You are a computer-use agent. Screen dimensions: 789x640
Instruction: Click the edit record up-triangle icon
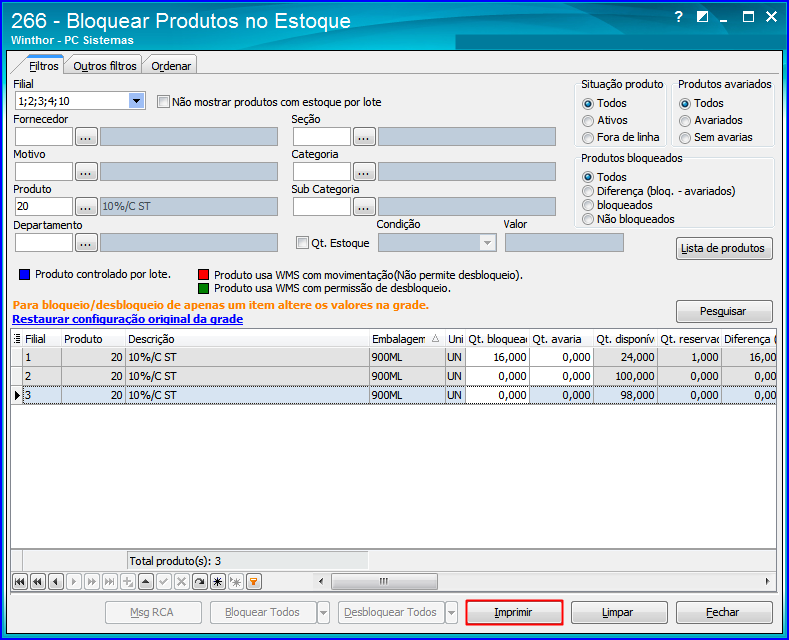point(146,582)
